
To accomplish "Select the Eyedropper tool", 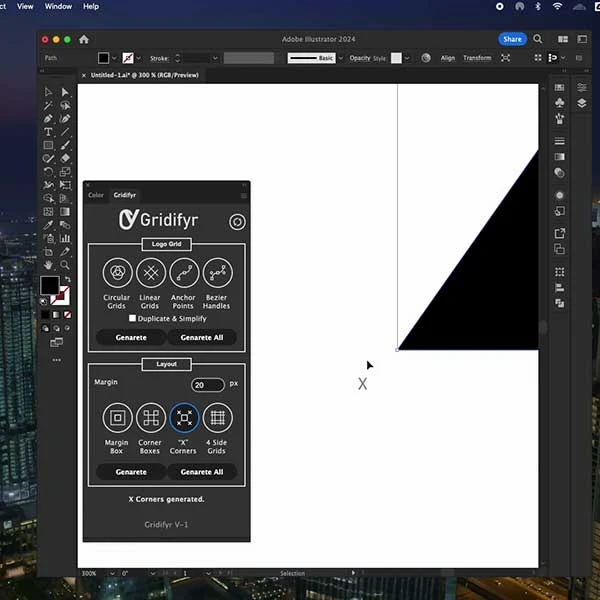I will (x=48, y=225).
